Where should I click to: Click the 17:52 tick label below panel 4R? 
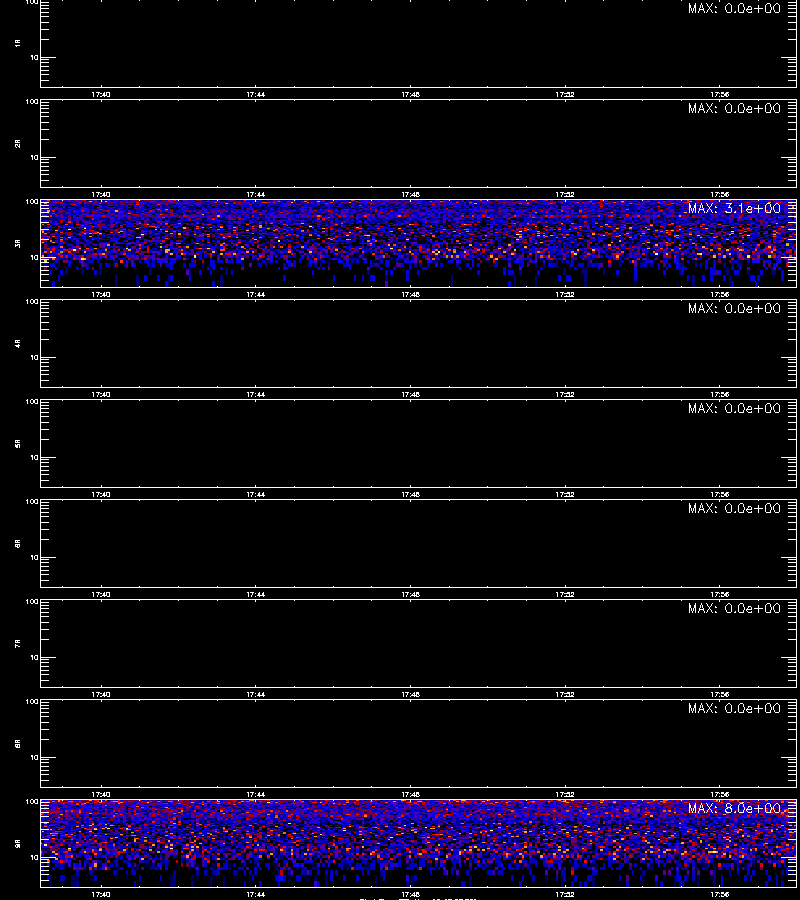[565, 394]
